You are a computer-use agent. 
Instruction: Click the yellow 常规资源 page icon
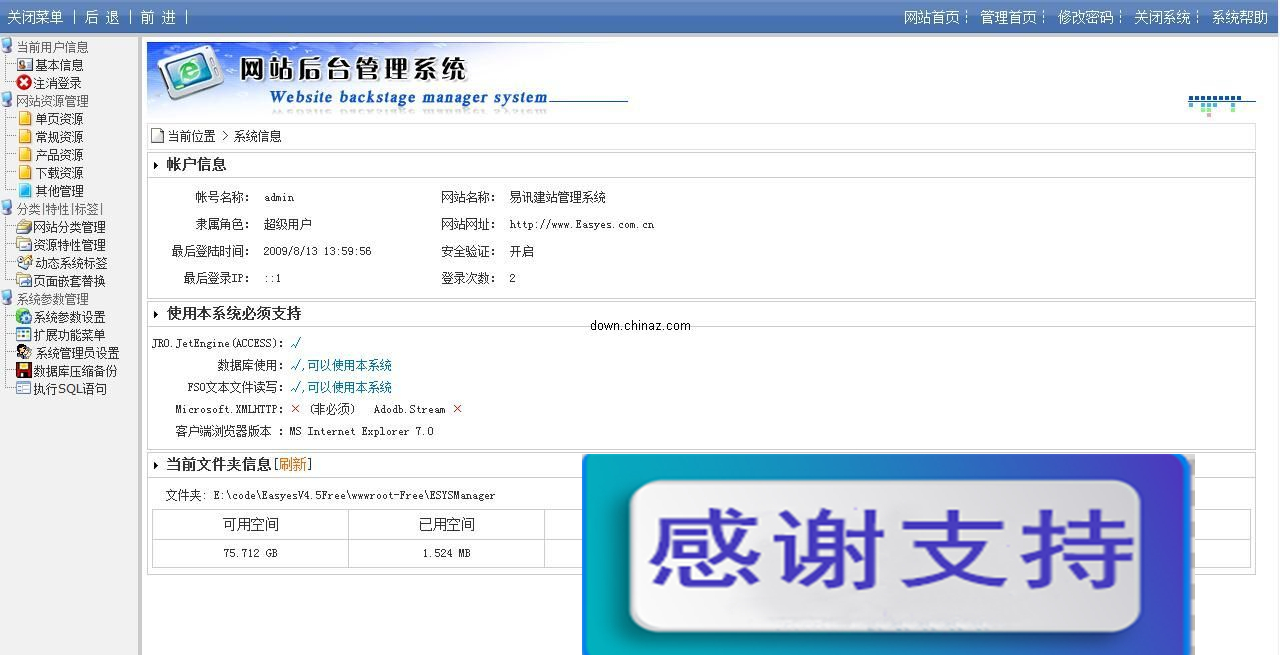(x=25, y=137)
